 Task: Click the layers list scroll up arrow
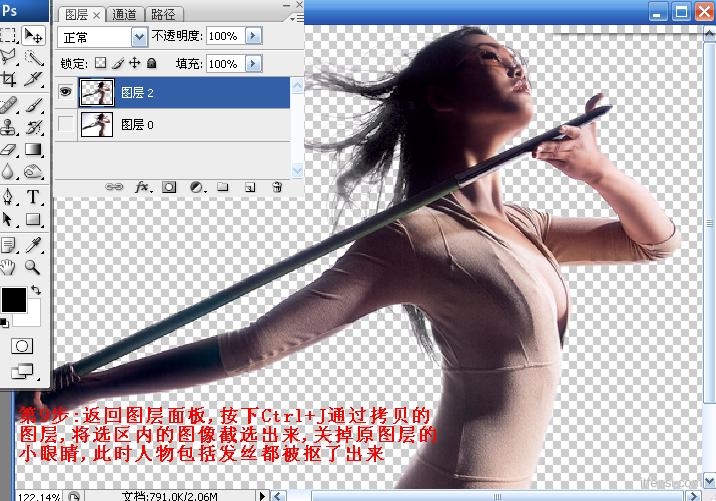pos(297,85)
